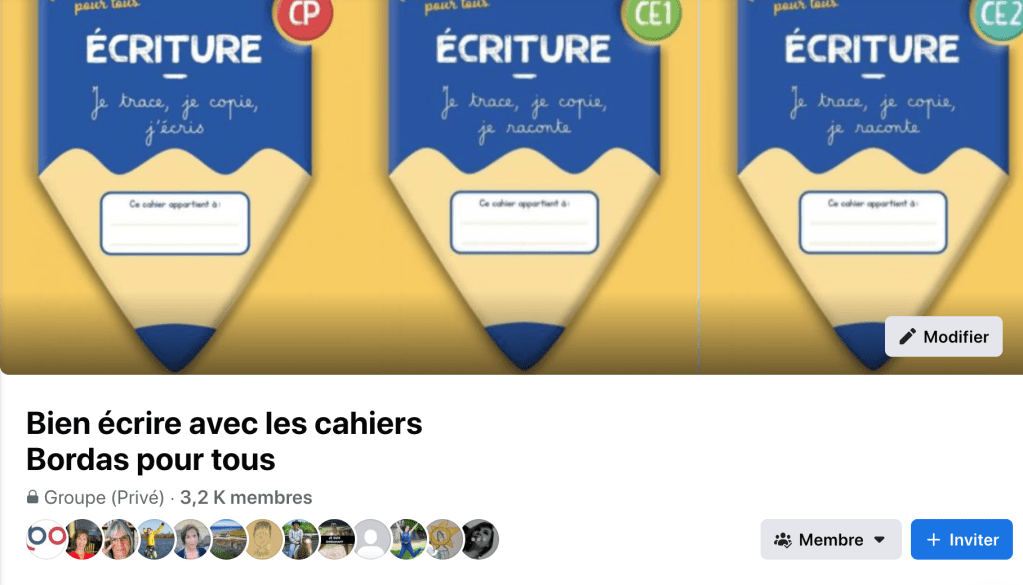Image resolution: width=1023 pixels, height=585 pixels.
Task: Click the lock icon beside Groupe (Privé)
Action: (x=32, y=497)
